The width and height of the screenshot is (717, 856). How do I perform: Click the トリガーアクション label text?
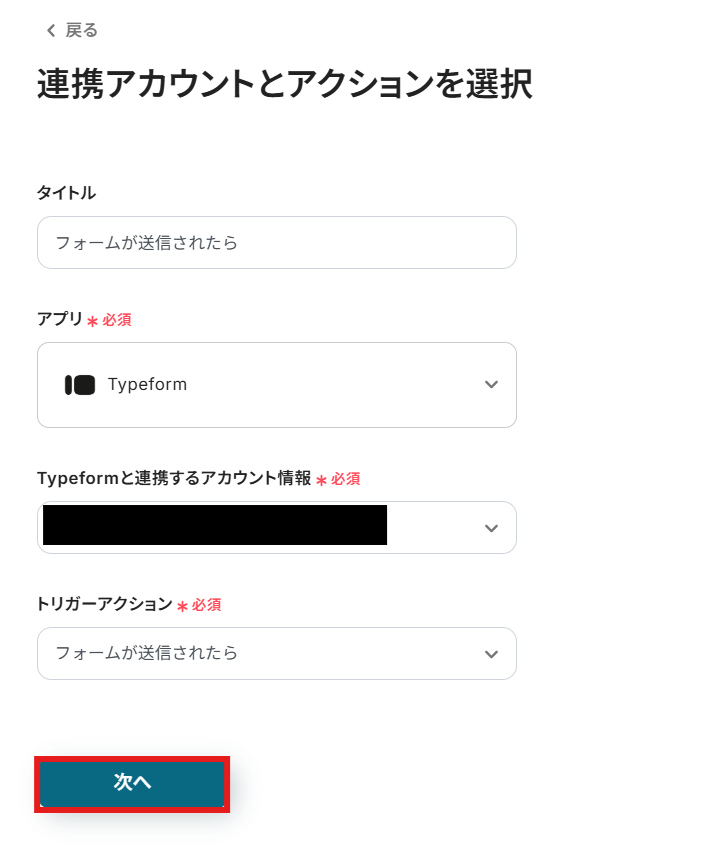pyautogui.click(x=104, y=604)
